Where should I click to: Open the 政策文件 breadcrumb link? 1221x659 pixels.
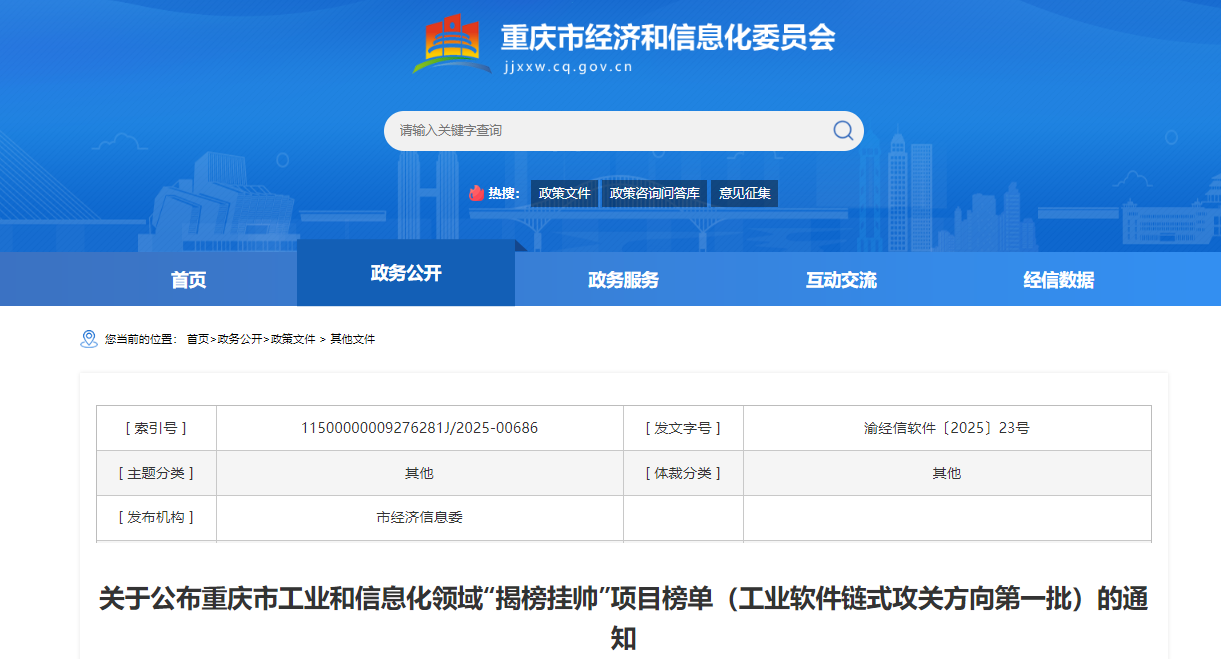293,340
